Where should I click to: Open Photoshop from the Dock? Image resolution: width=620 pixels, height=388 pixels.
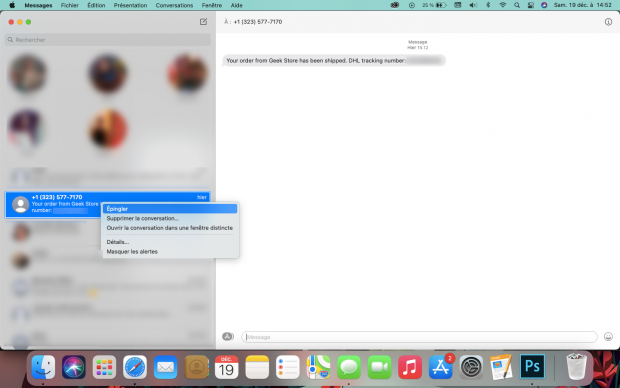[532, 367]
